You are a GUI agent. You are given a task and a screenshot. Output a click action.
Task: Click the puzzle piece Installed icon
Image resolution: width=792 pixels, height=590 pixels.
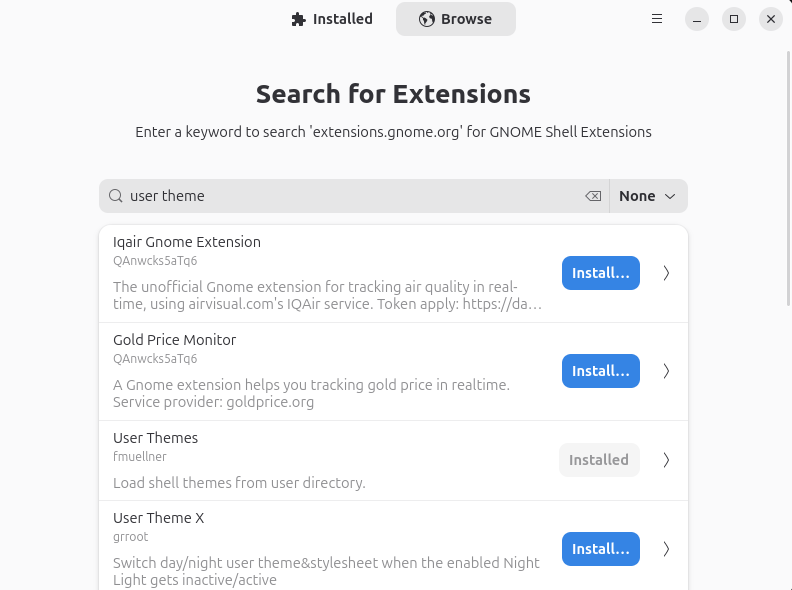(x=298, y=19)
